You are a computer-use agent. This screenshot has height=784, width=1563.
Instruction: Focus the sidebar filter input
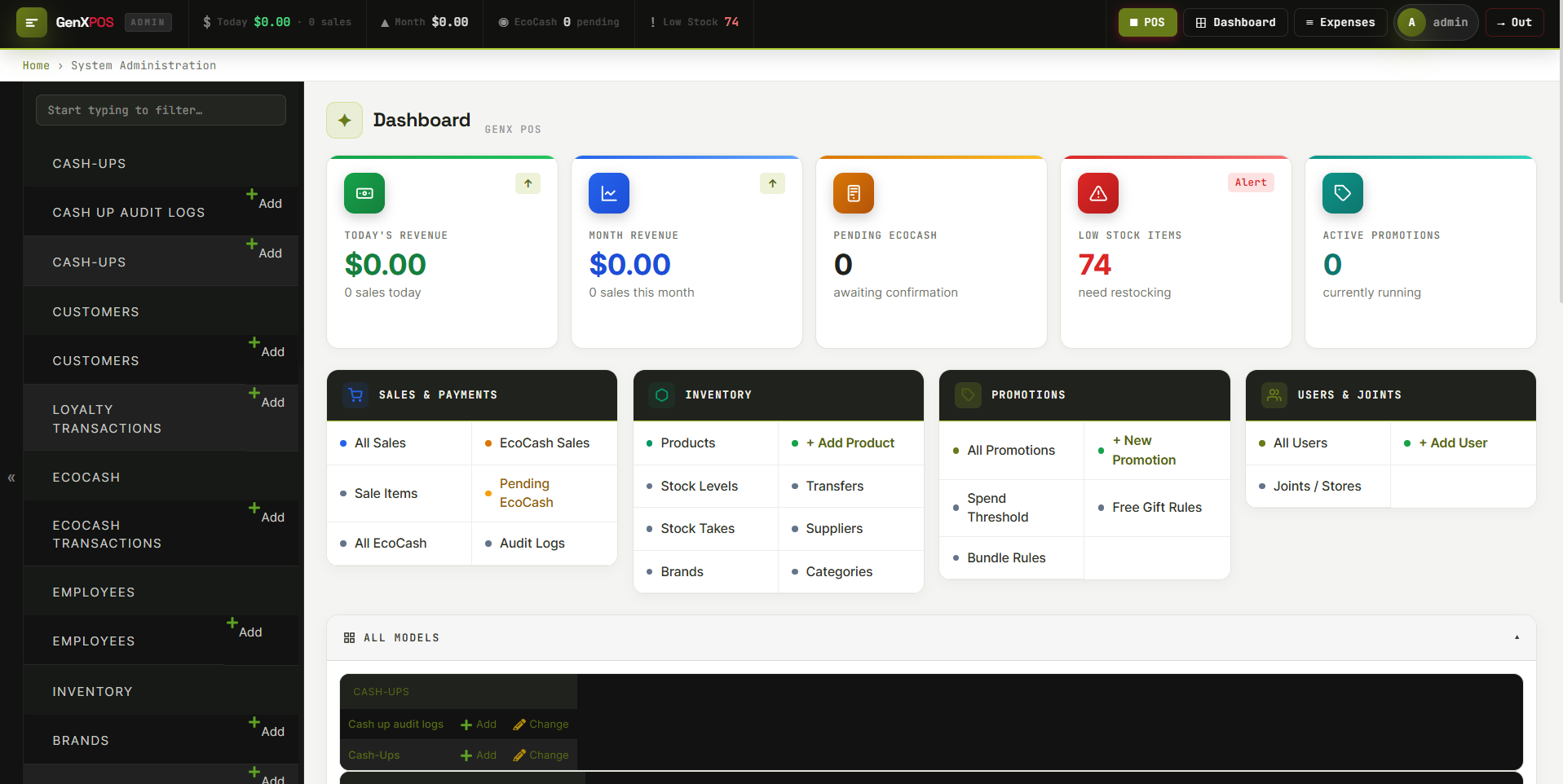pyautogui.click(x=161, y=110)
